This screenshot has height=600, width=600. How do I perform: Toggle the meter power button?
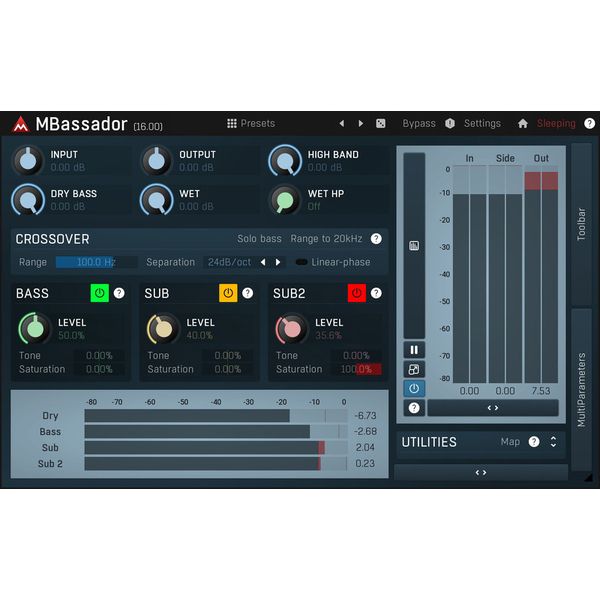tap(414, 389)
